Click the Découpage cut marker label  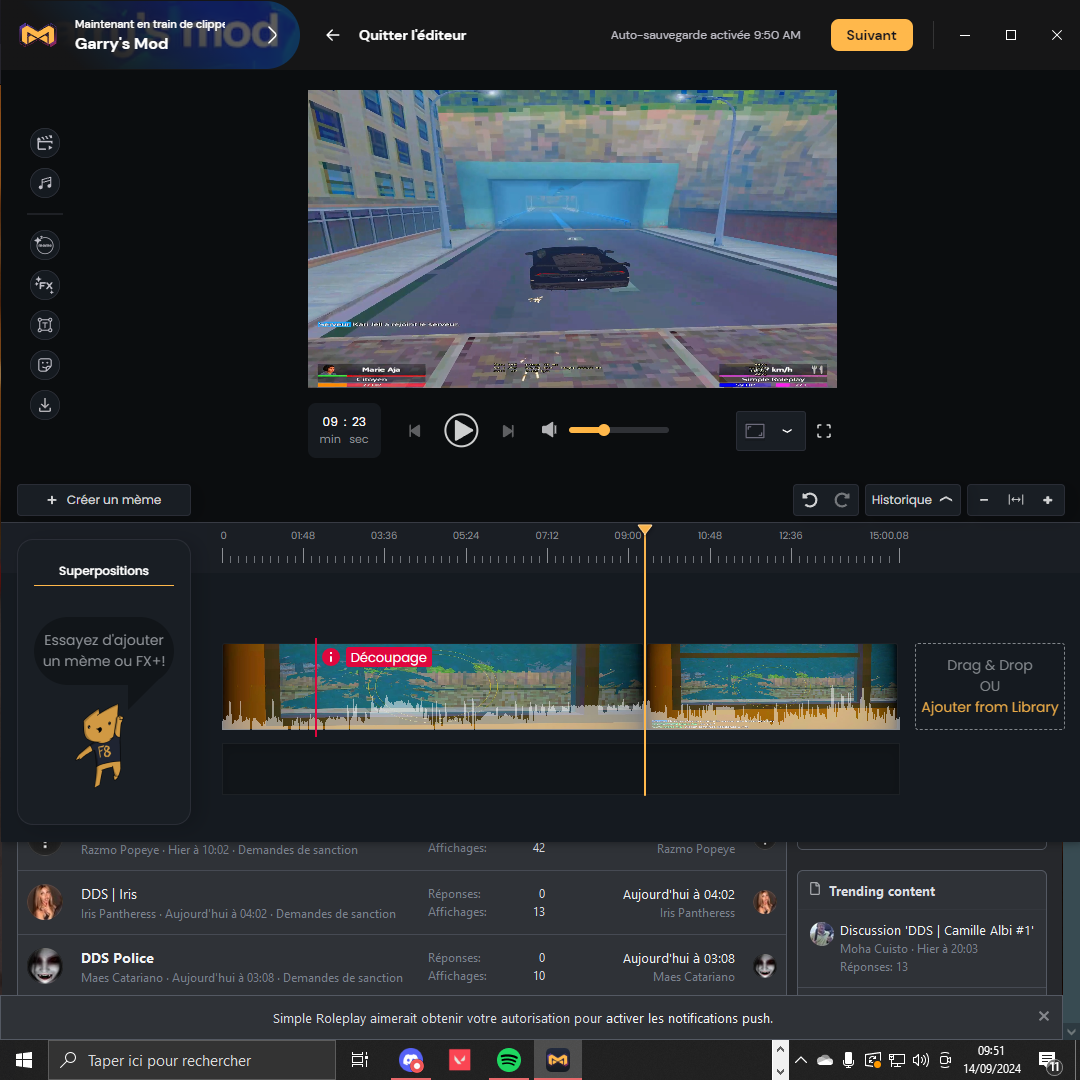388,658
